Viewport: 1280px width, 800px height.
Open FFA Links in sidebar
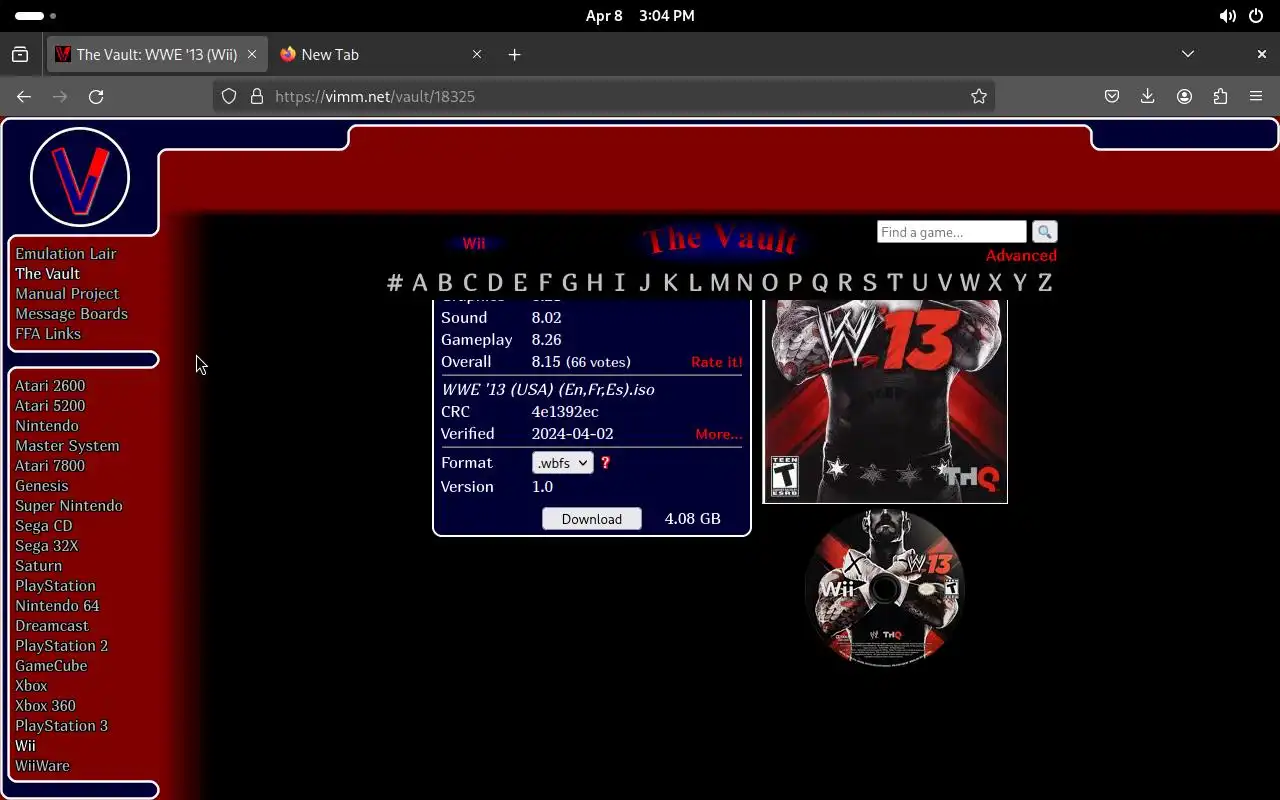pos(48,334)
